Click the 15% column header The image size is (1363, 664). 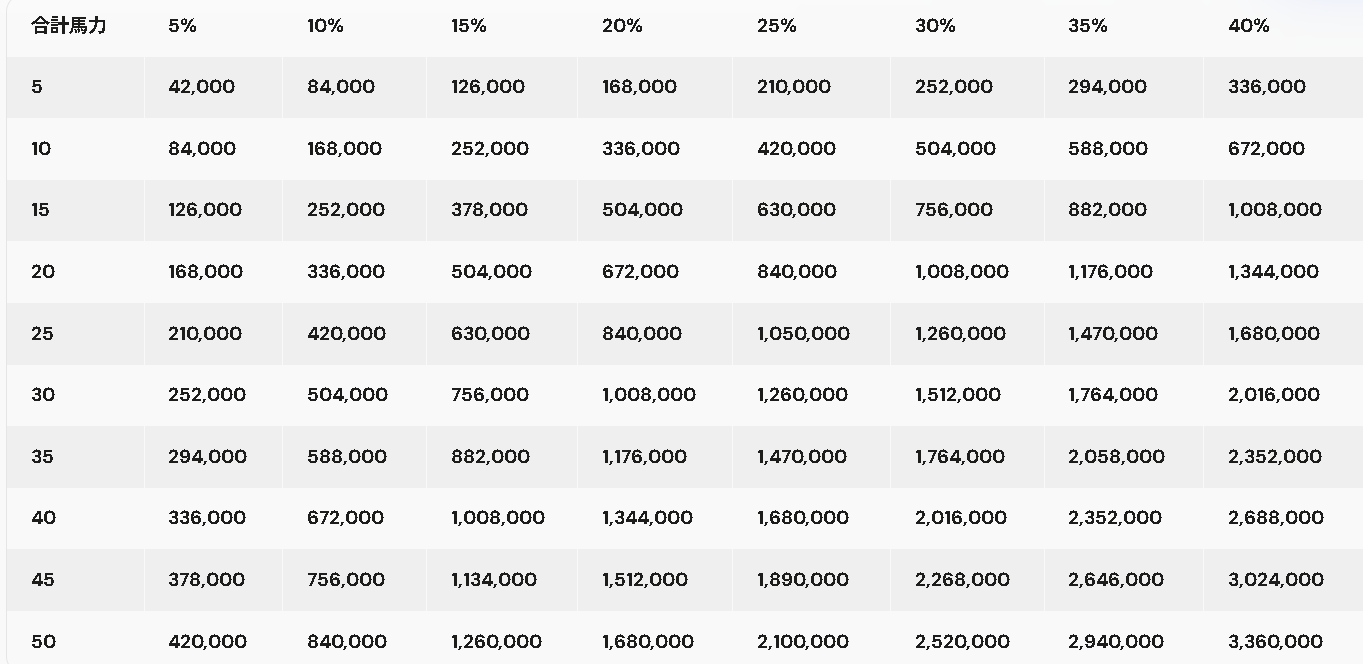pyautogui.click(x=469, y=26)
